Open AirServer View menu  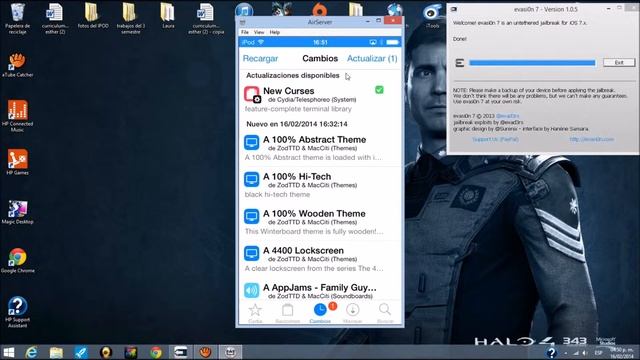pos(259,32)
